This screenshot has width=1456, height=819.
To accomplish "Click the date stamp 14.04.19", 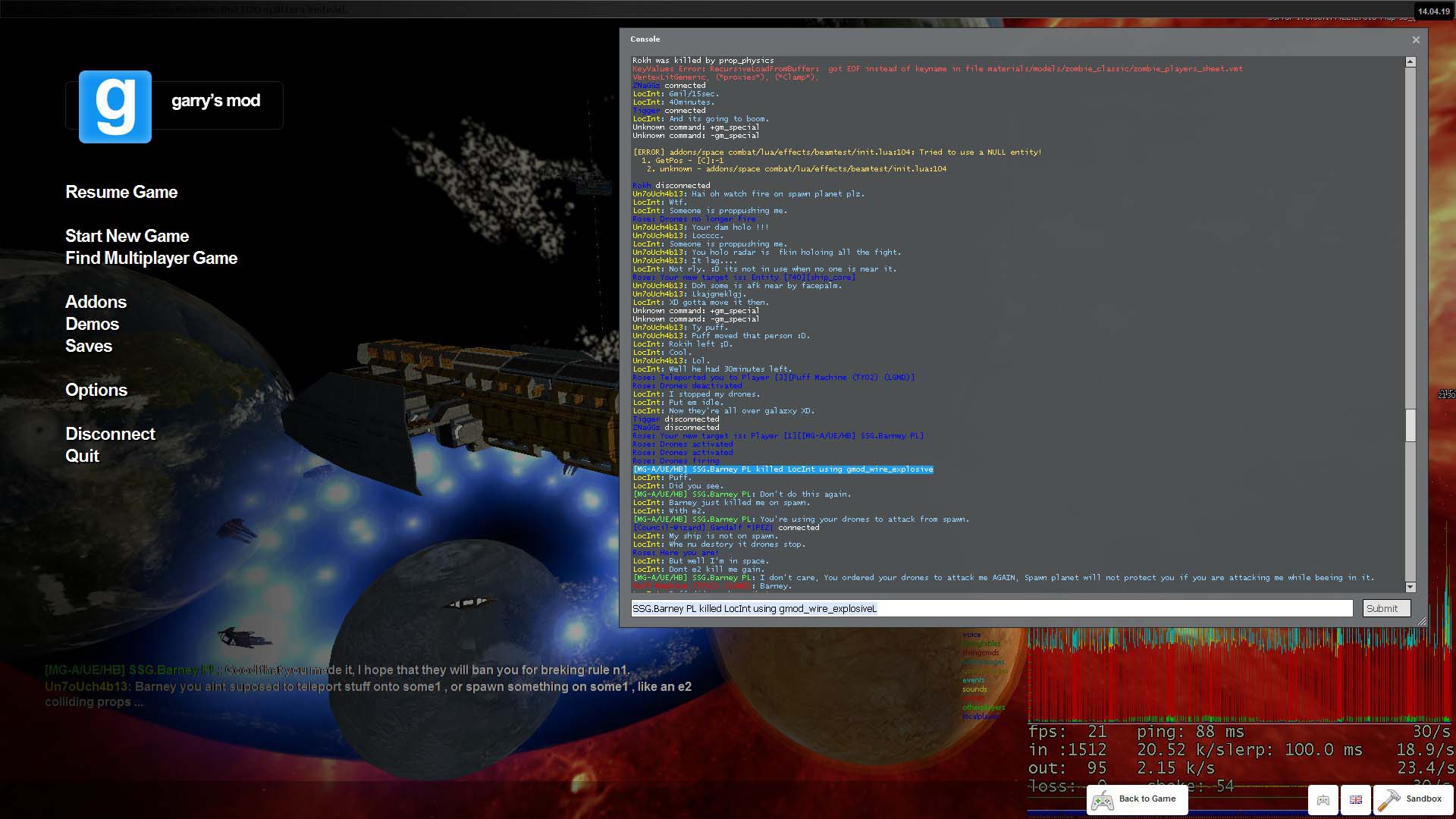I will click(x=1433, y=11).
